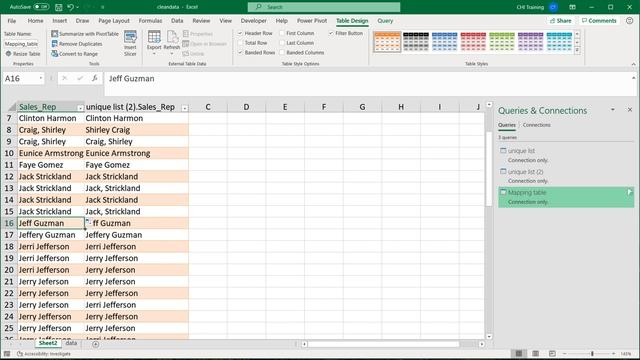Click the Insert Slicer icon
This screenshot has height=360, width=640.
[x=130, y=38]
